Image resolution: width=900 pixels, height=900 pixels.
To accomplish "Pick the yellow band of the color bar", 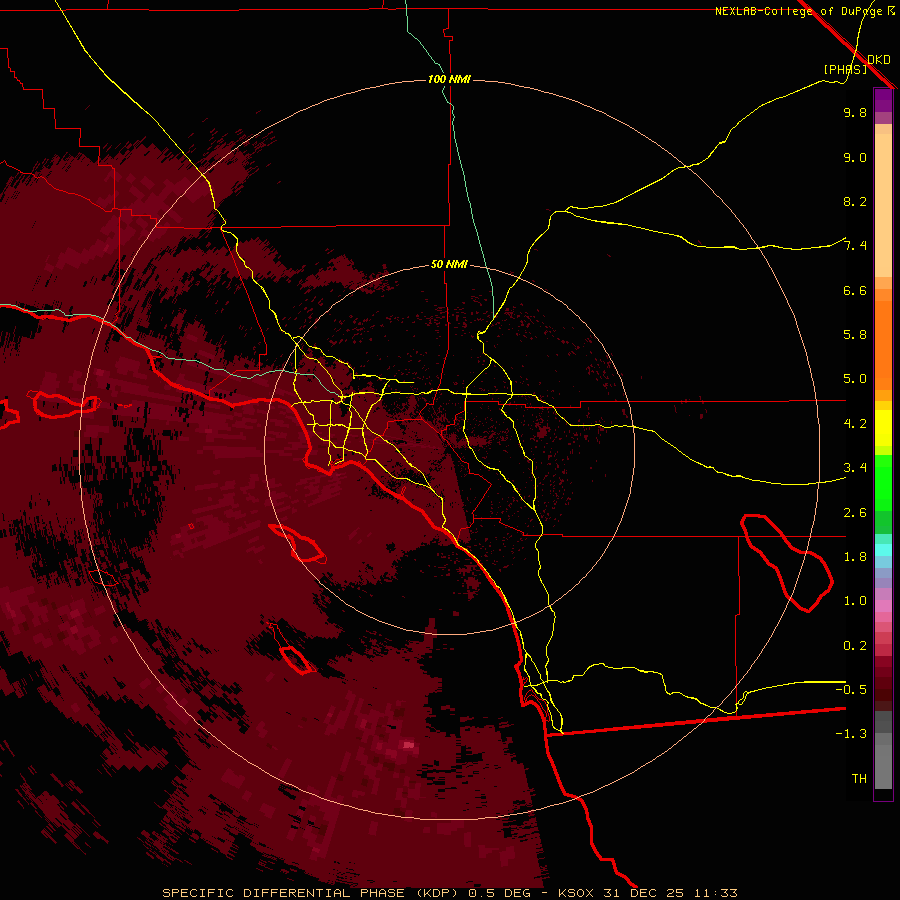I will 883,428.
